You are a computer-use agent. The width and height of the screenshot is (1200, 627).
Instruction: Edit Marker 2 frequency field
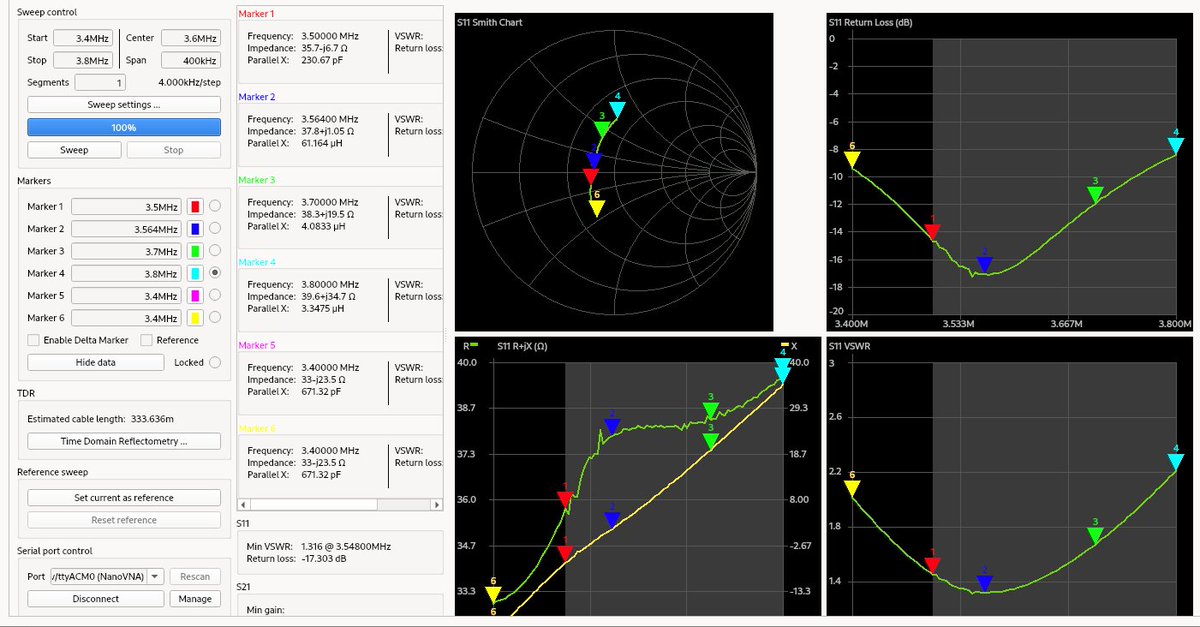pyautogui.click(x=127, y=229)
